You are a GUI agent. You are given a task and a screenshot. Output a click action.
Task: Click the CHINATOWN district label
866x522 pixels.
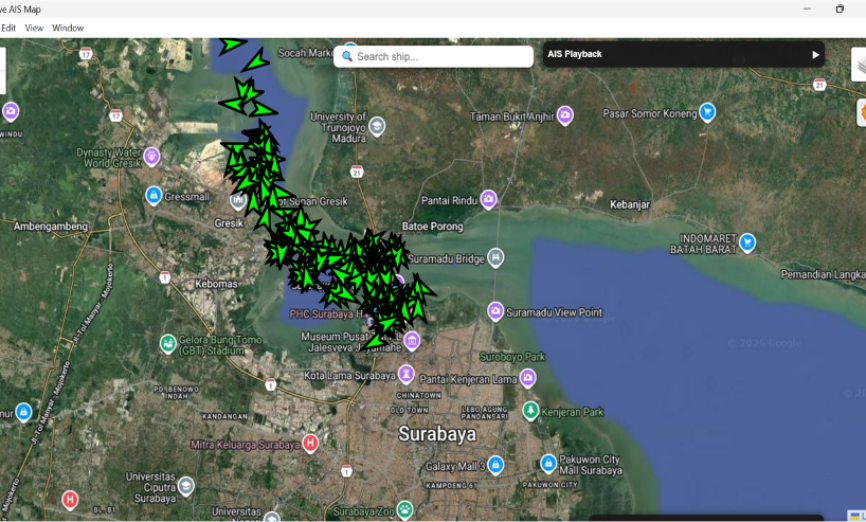point(419,396)
